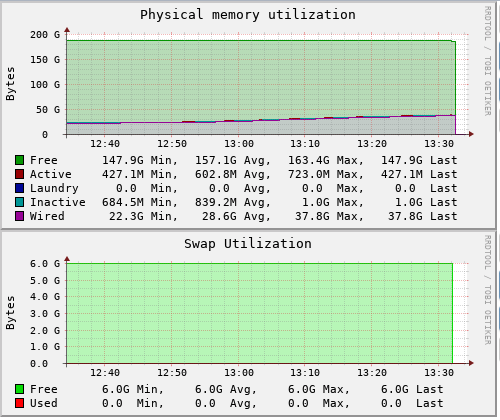Click the red Used swatch in swap legend
Screen dimensions: 500x420
pos(19,403)
